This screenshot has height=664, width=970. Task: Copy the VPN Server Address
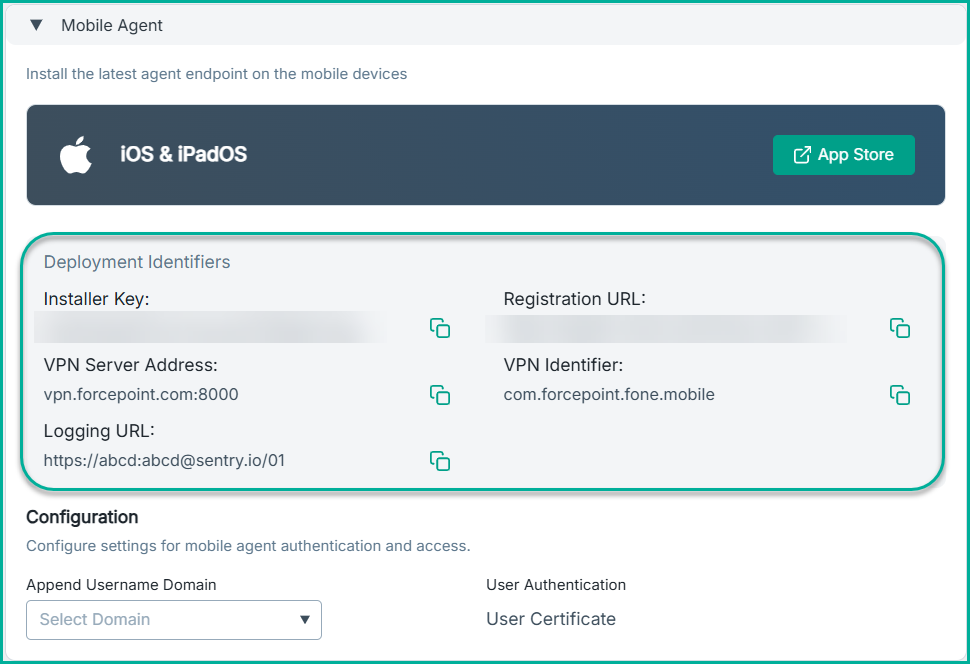440,395
